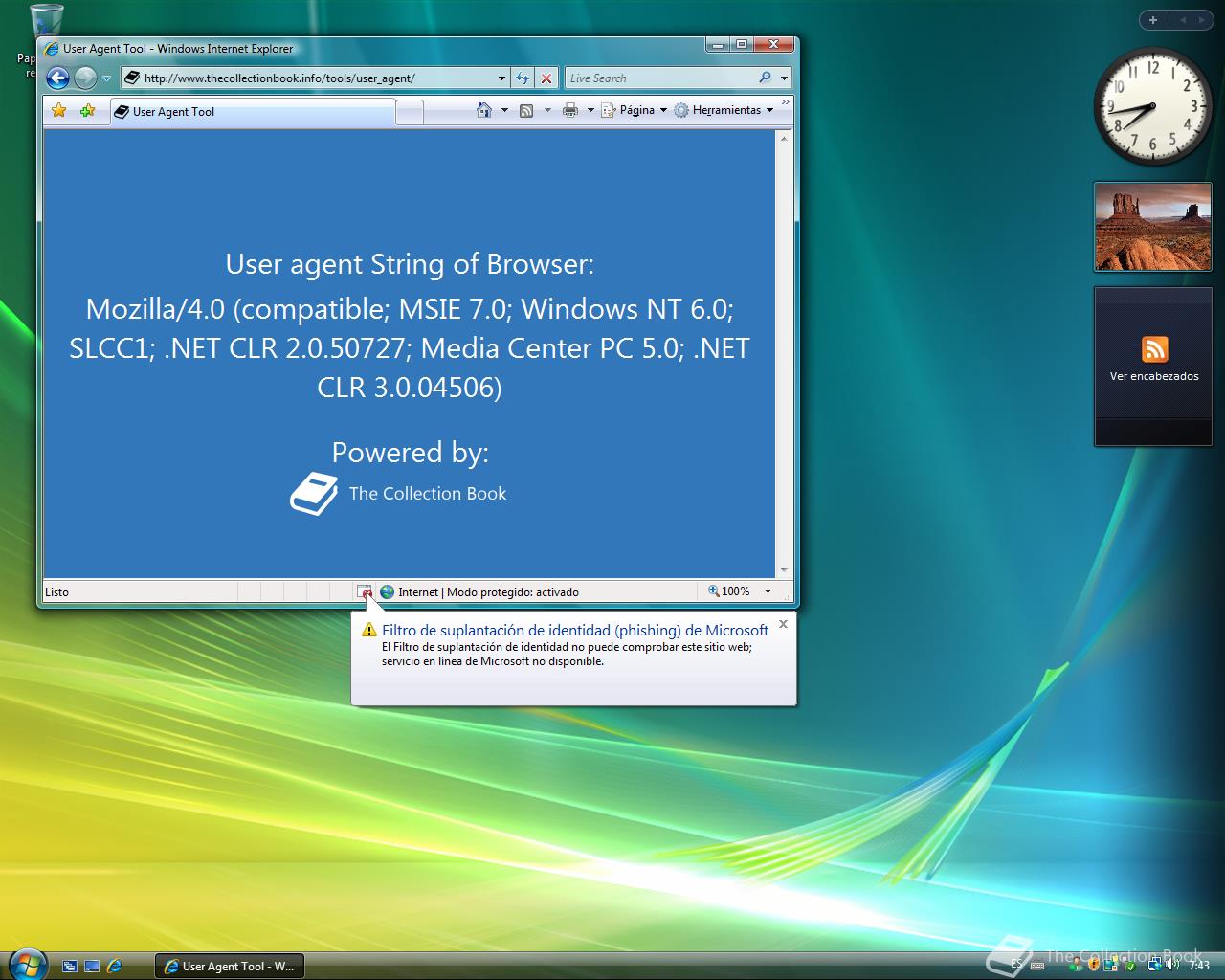Click the network connection tray icon
1225x980 pixels.
click(x=1155, y=965)
